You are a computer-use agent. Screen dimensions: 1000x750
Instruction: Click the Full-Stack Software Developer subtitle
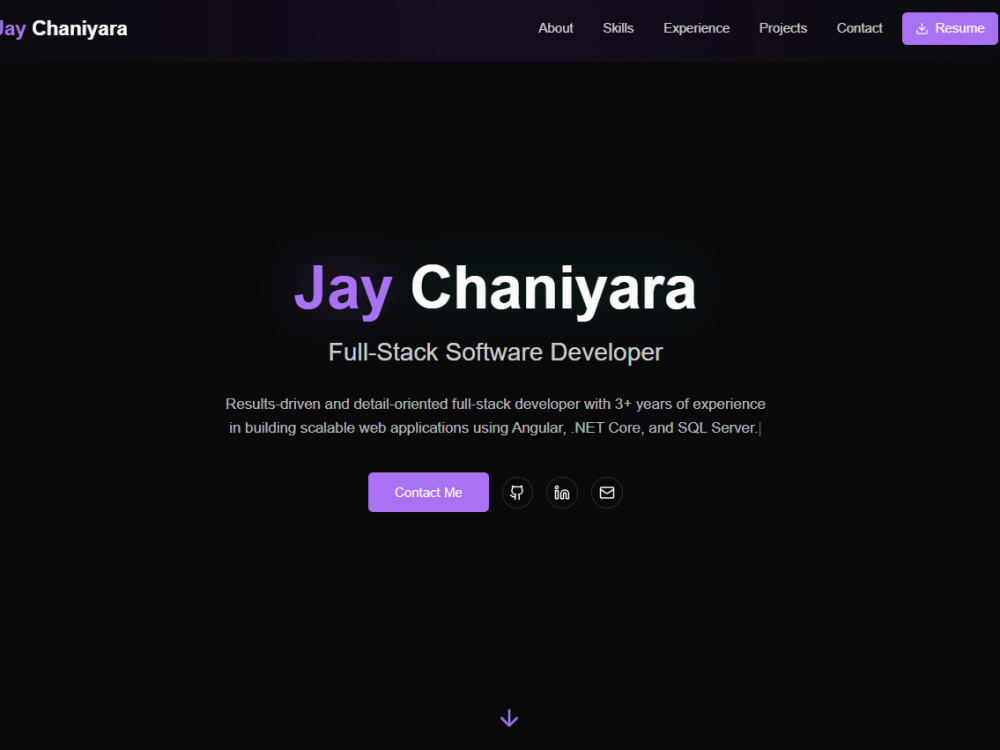point(496,352)
